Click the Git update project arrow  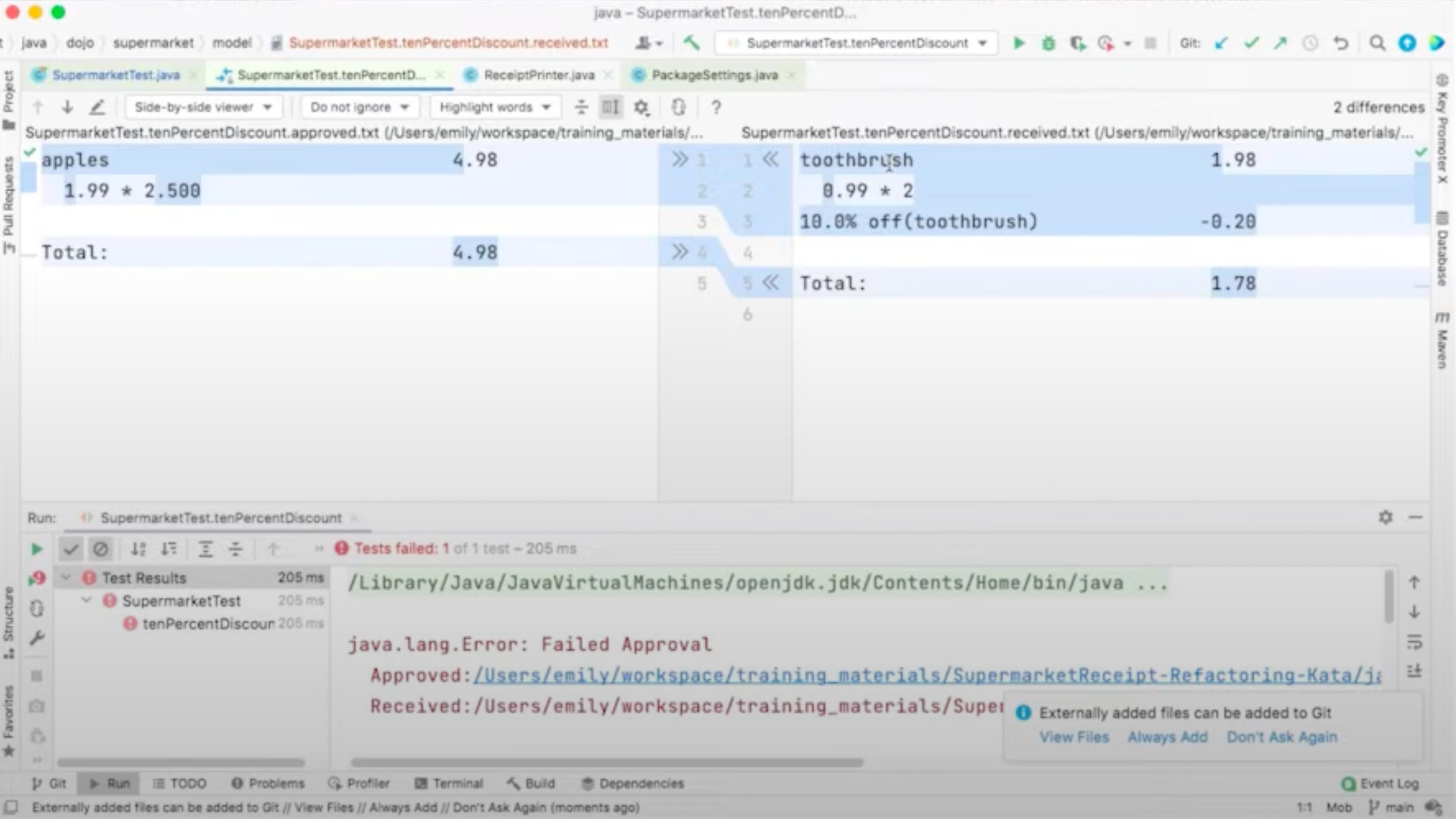[x=1221, y=43]
